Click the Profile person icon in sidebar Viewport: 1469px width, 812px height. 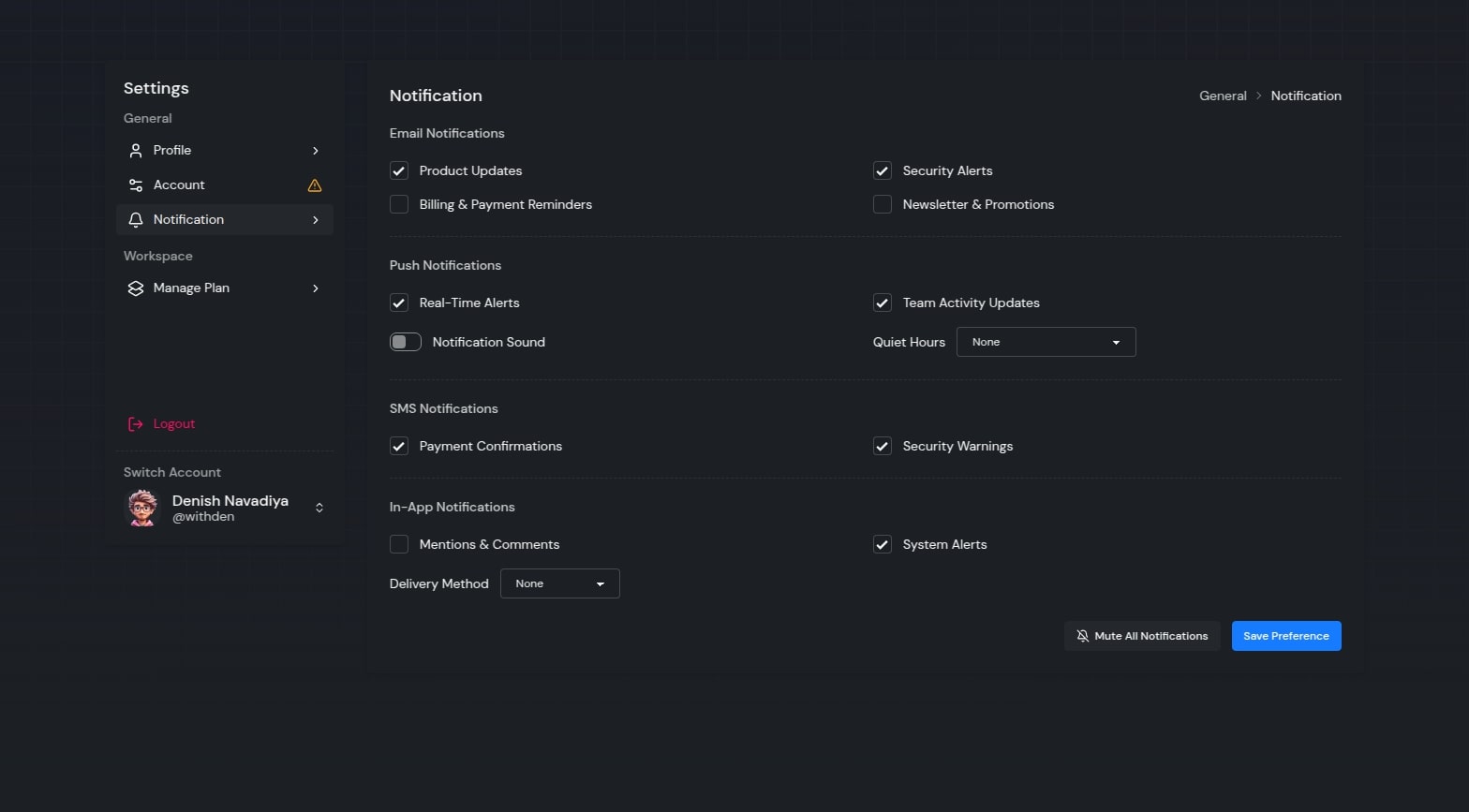(136, 151)
